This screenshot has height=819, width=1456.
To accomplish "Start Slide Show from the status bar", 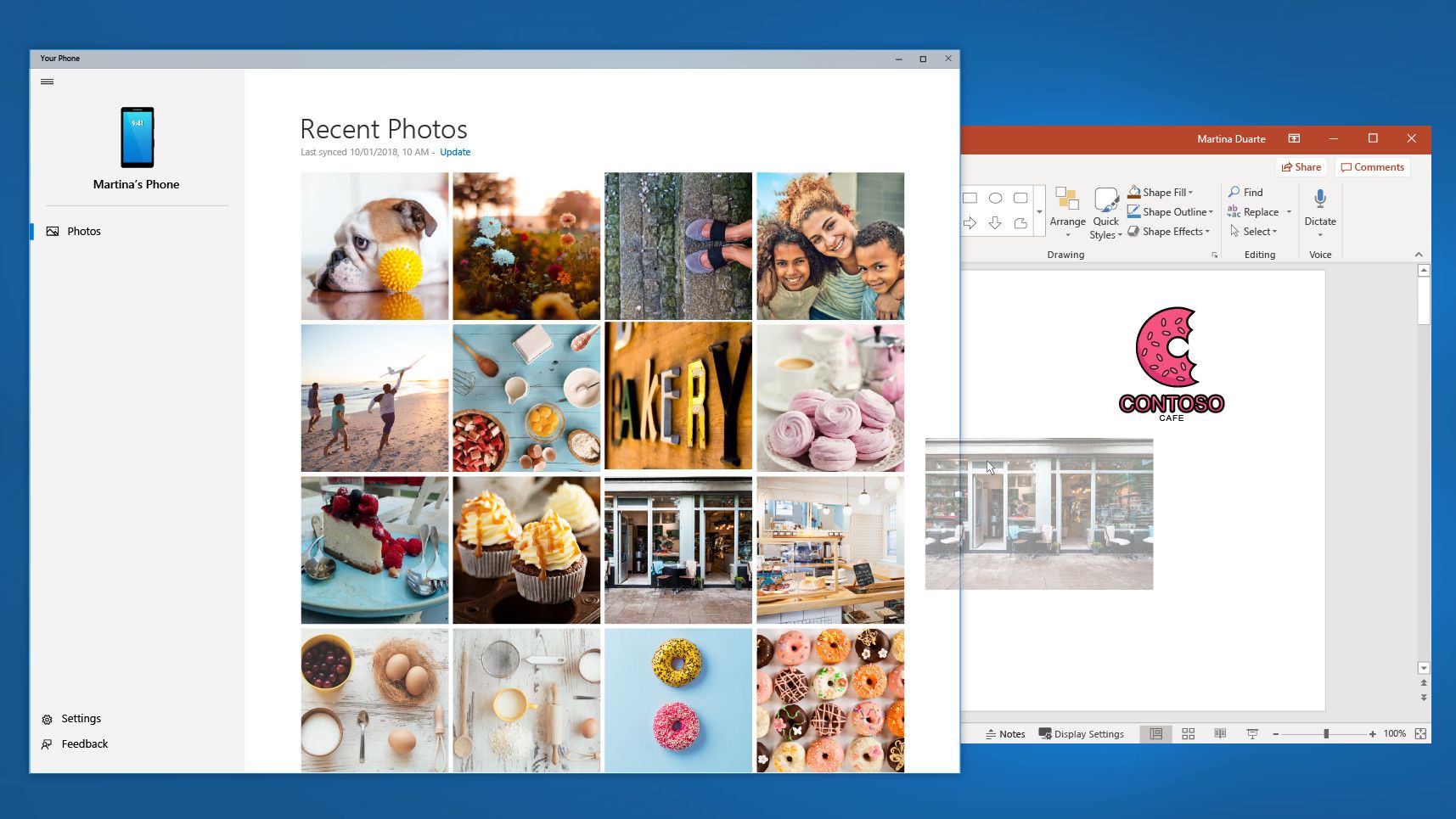I will [1252, 733].
